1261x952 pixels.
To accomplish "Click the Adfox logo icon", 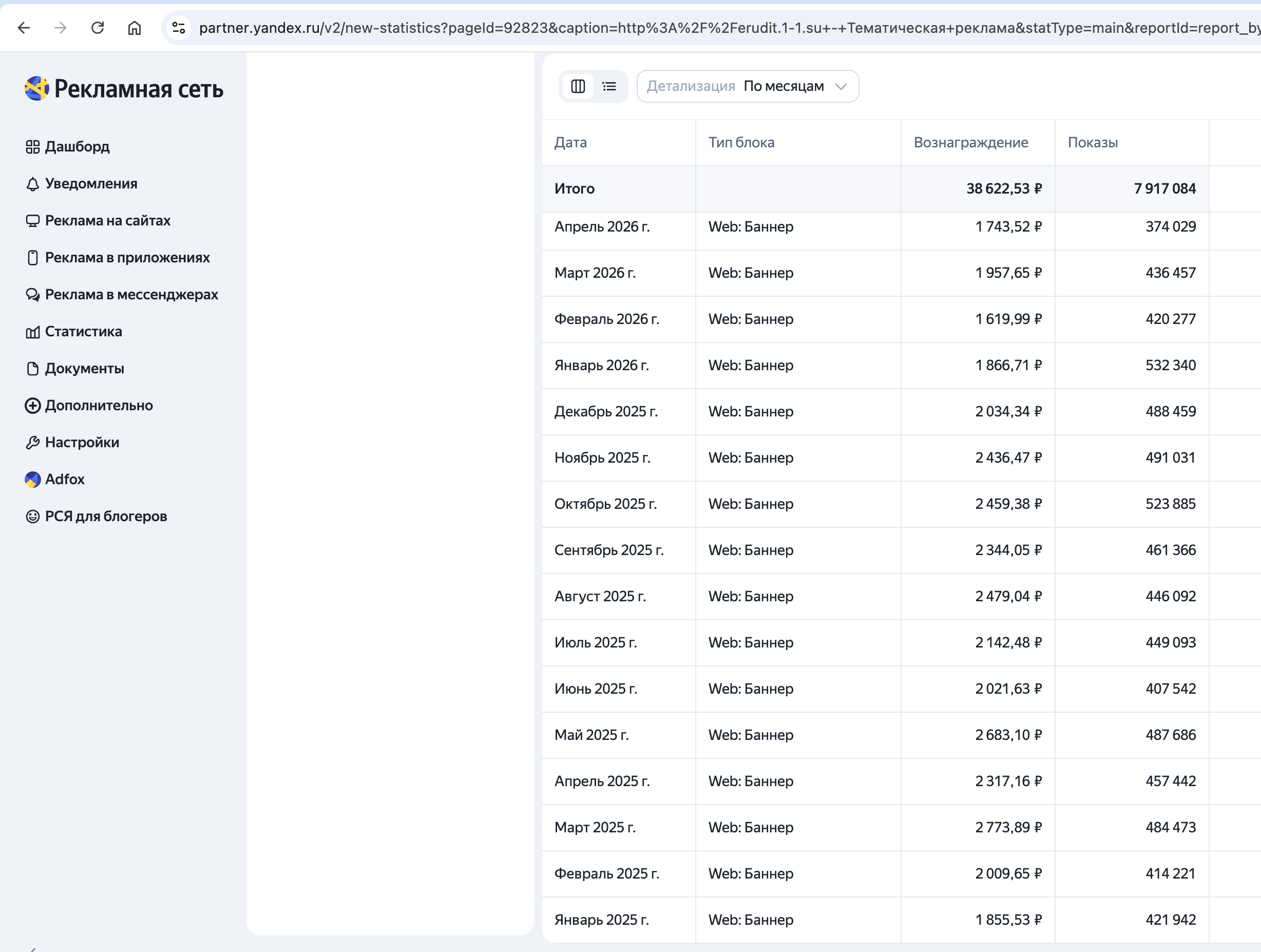I will coord(32,480).
